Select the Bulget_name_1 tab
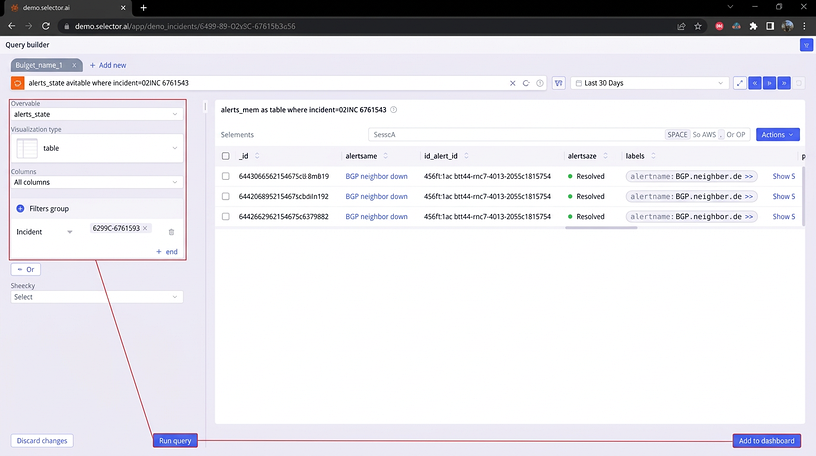This screenshot has width=816, height=456. 39,65
